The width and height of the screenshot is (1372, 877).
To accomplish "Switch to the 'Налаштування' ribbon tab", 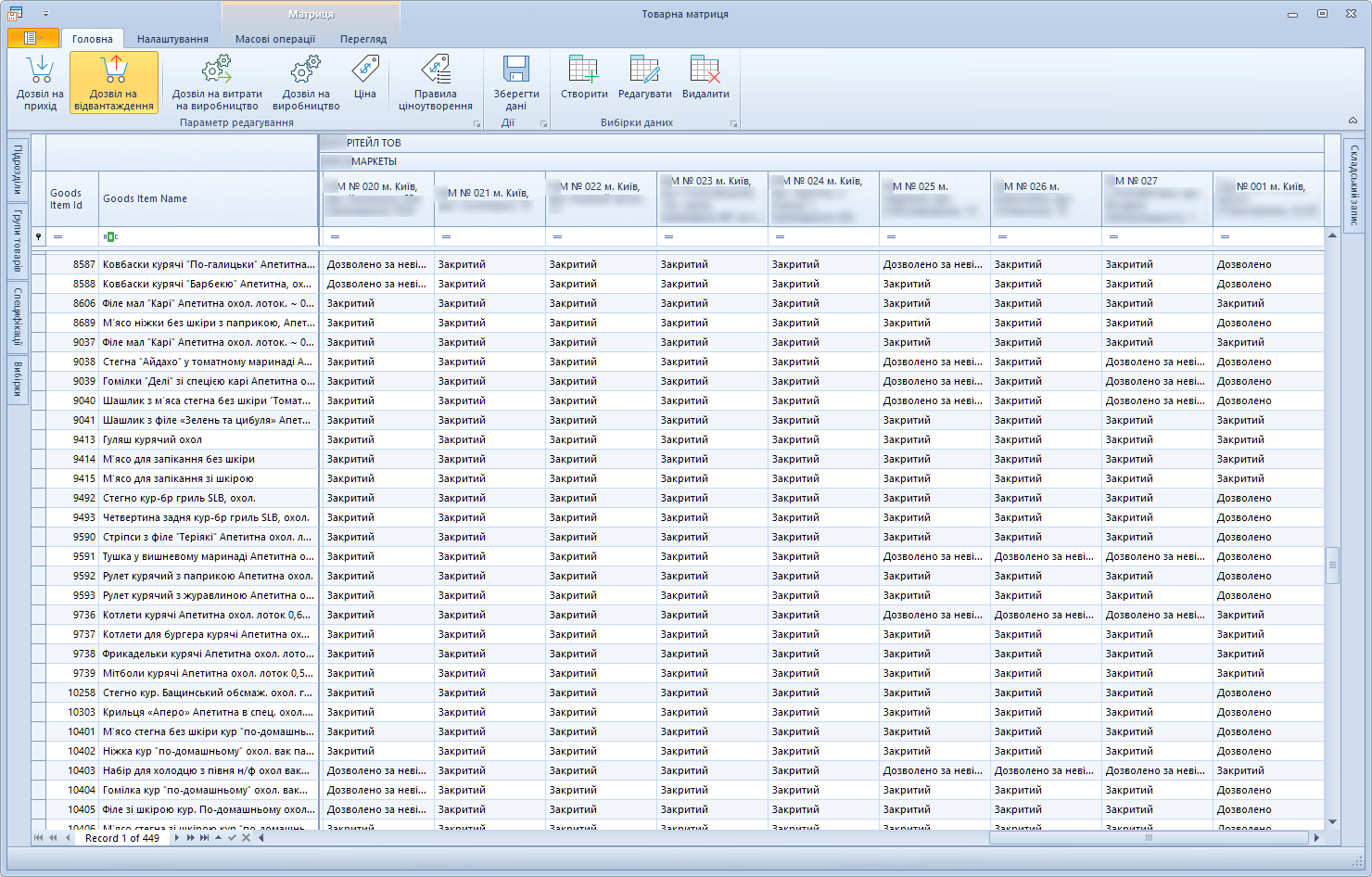I will 172,39.
